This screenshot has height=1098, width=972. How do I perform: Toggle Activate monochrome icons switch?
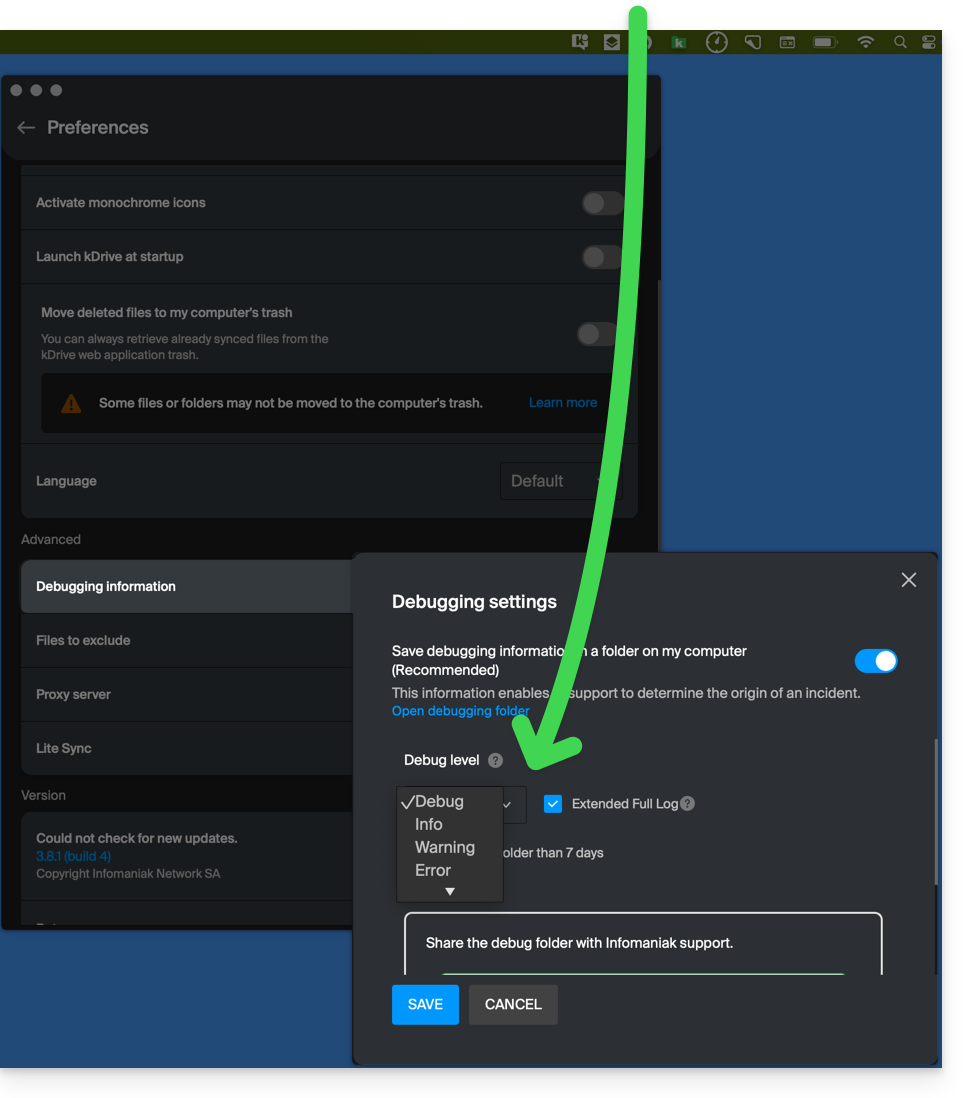click(602, 204)
